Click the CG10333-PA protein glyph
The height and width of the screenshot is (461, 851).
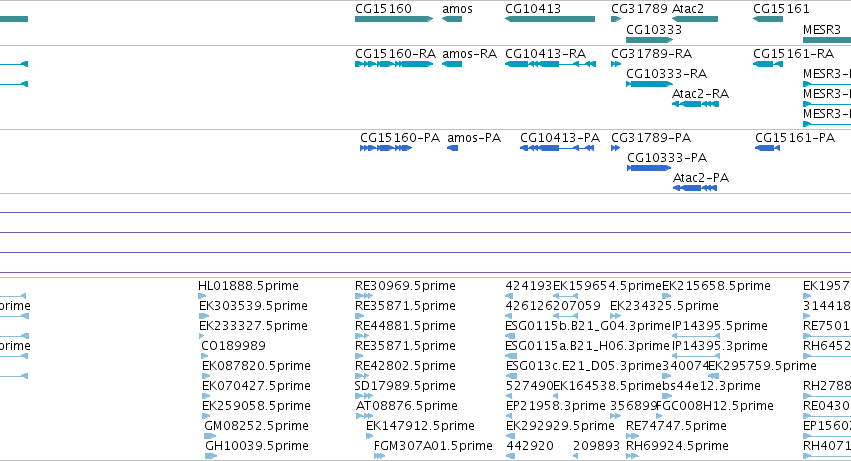click(x=649, y=168)
